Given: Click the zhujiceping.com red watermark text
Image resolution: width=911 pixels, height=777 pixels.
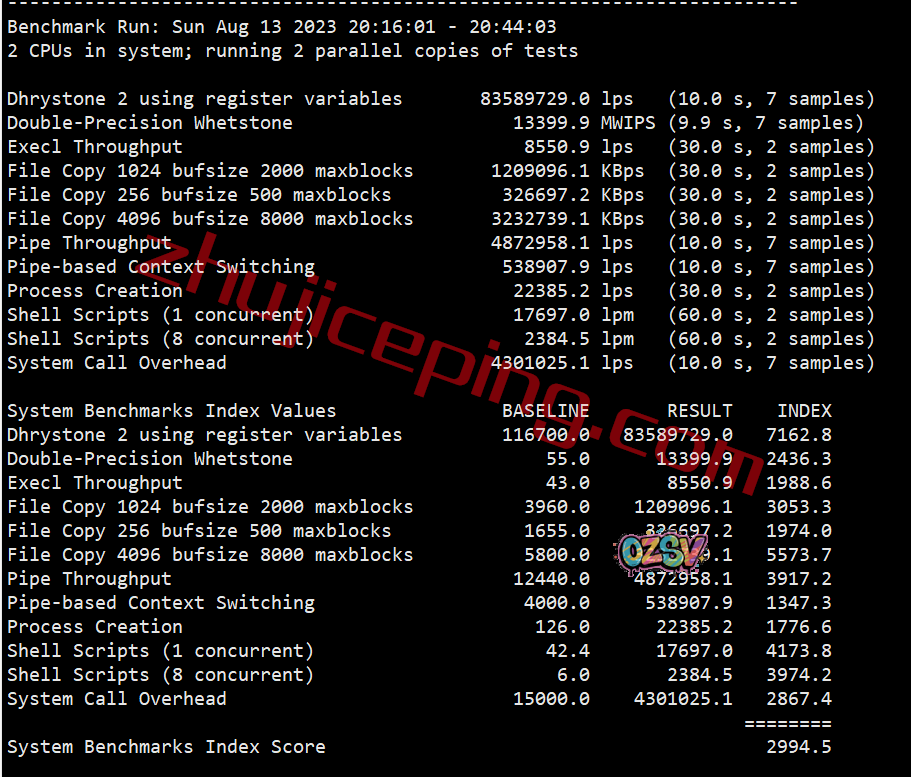Looking at the screenshot, I should coord(453,363).
